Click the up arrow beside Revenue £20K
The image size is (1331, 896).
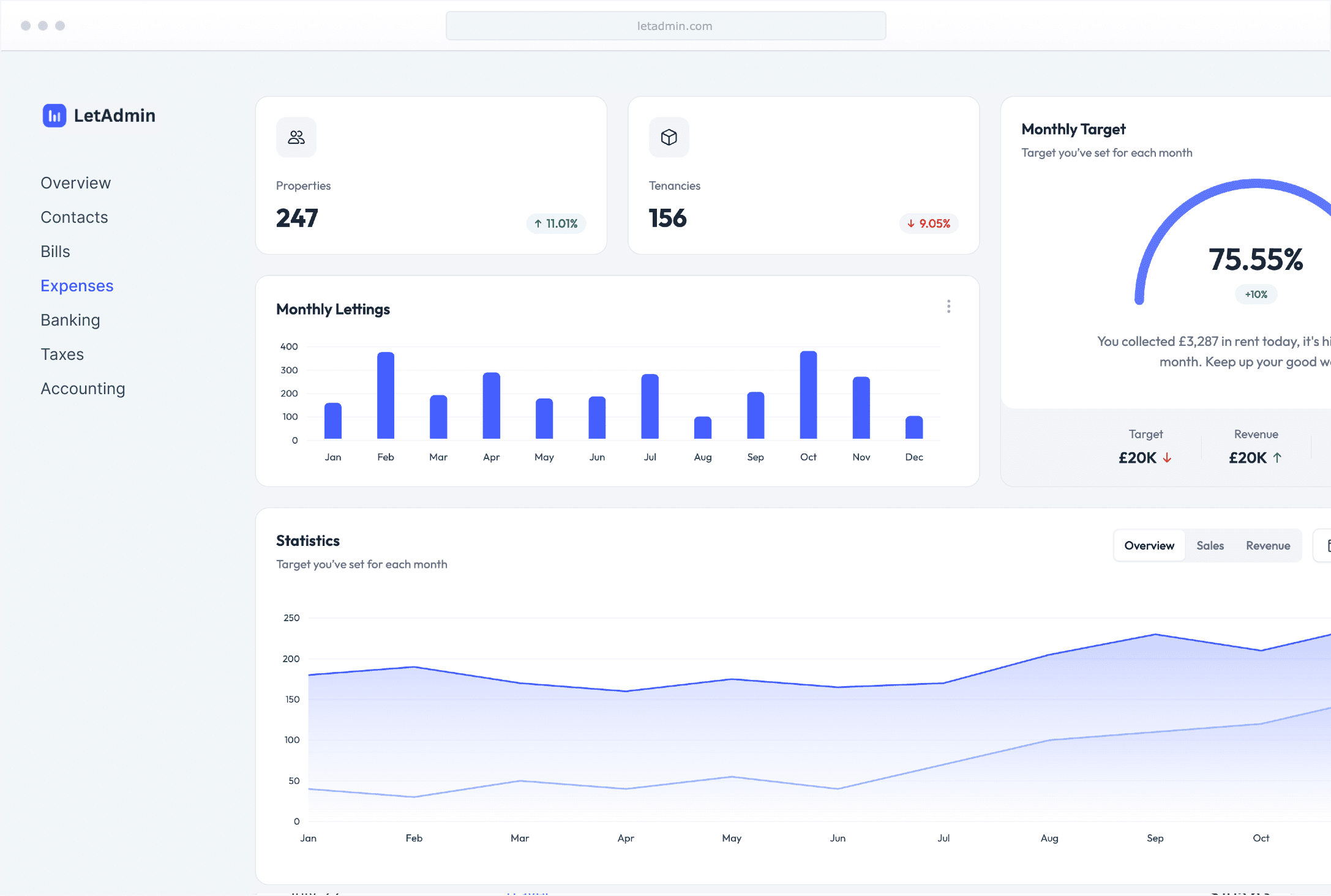(x=1277, y=458)
